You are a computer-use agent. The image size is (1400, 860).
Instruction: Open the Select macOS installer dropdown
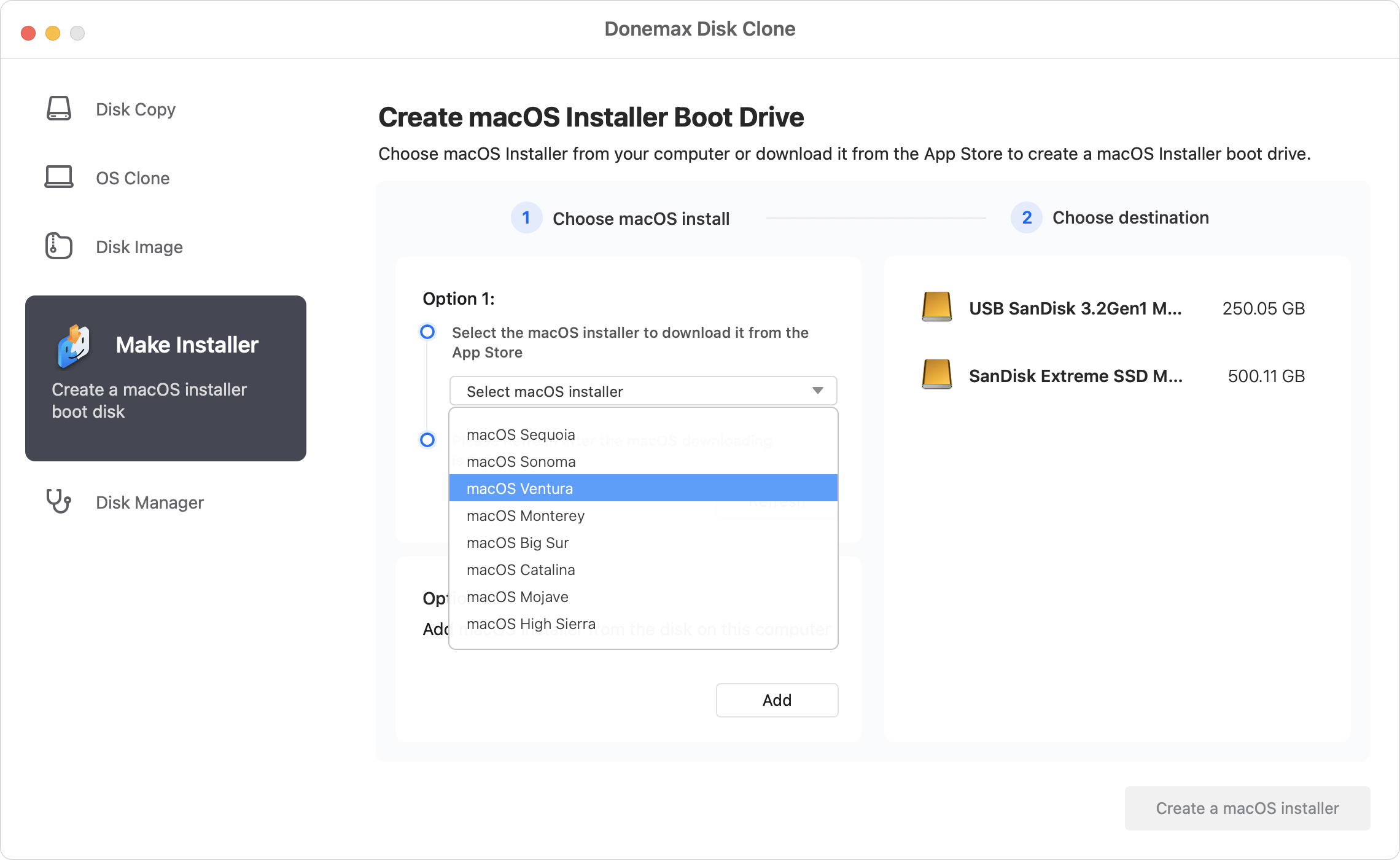(x=643, y=391)
